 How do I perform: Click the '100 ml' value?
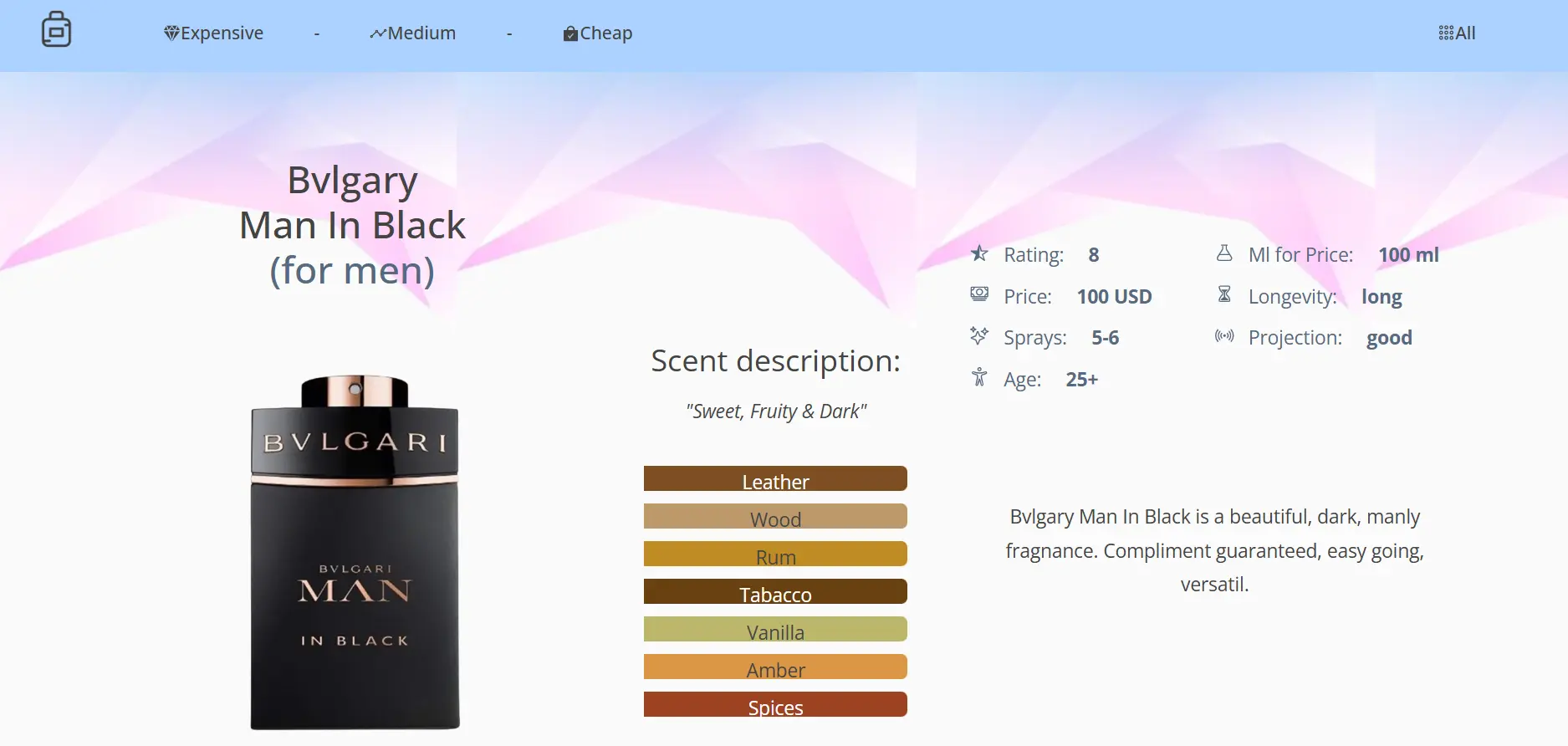[x=1409, y=255]
